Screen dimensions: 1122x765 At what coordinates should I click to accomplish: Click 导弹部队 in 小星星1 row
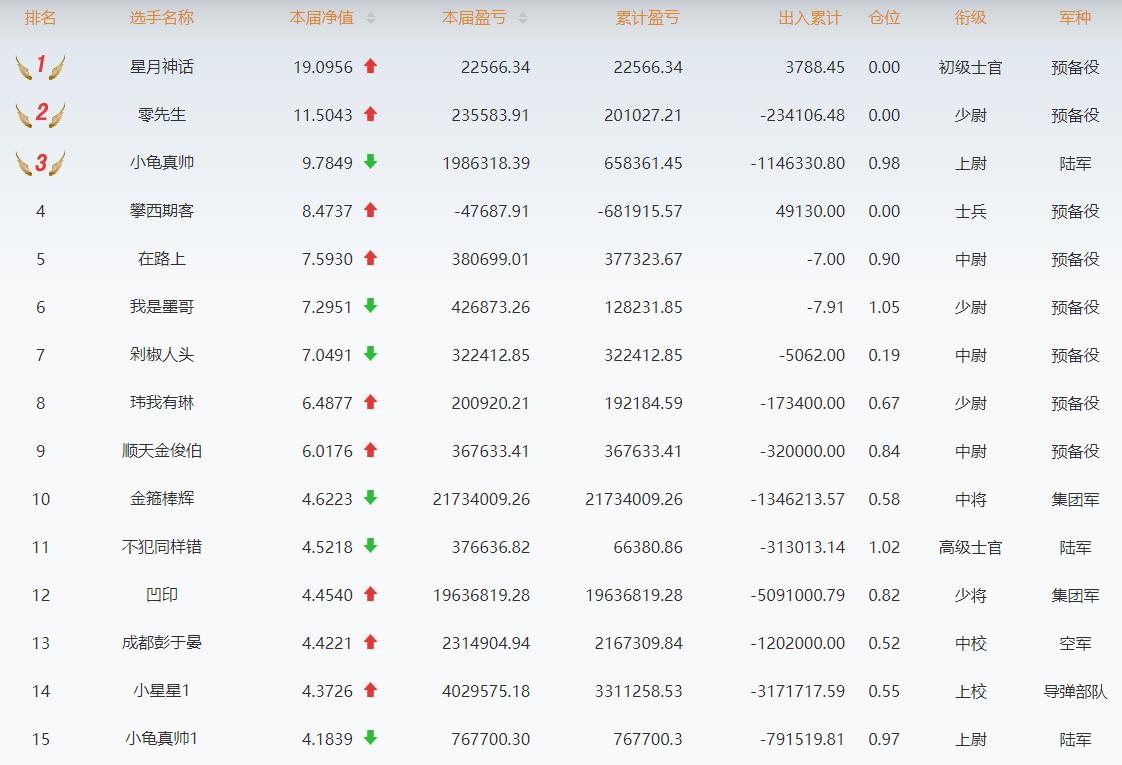[x=1075, y=691]
